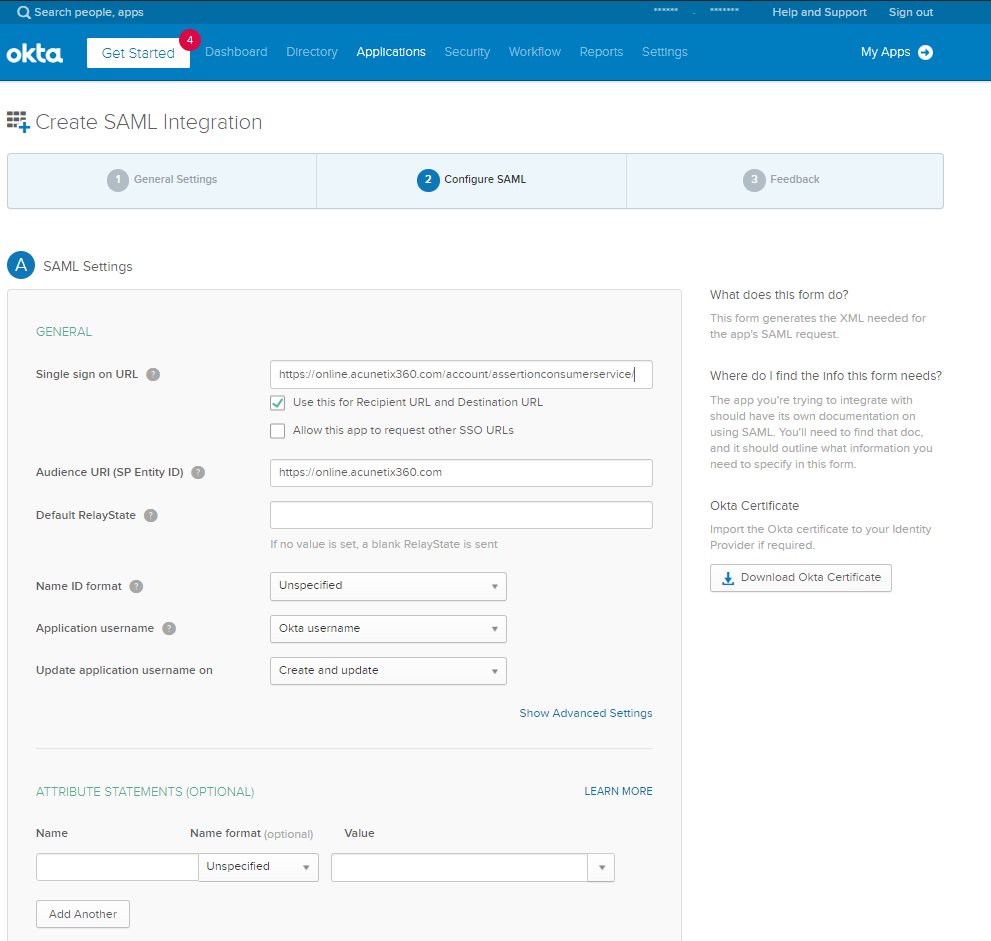Click the LEARN MORE link
This screenshot has width=991, height=941.
pyautogui.click(x=618, y=791)
